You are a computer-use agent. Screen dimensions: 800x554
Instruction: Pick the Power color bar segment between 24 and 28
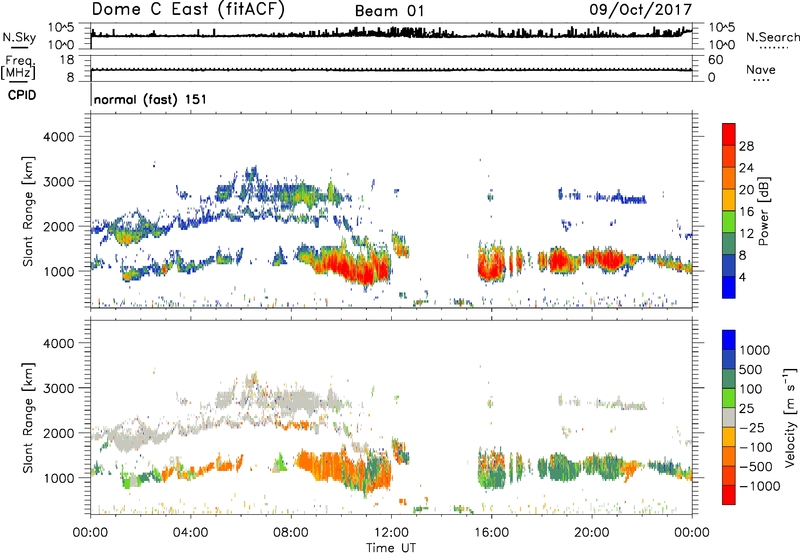(729, 156)
